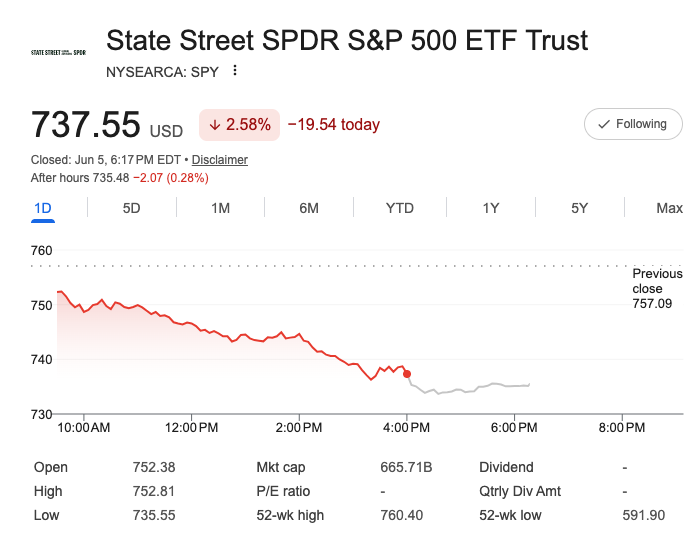Switch to the 5D chart range
Screen dimensions: 699x543
tap(132, 208)
